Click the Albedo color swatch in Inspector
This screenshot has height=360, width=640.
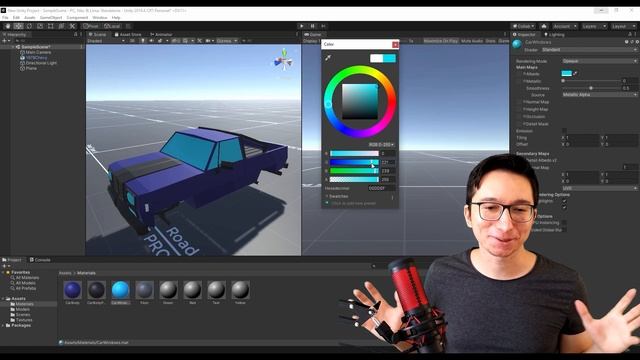[x=567, y=73]
